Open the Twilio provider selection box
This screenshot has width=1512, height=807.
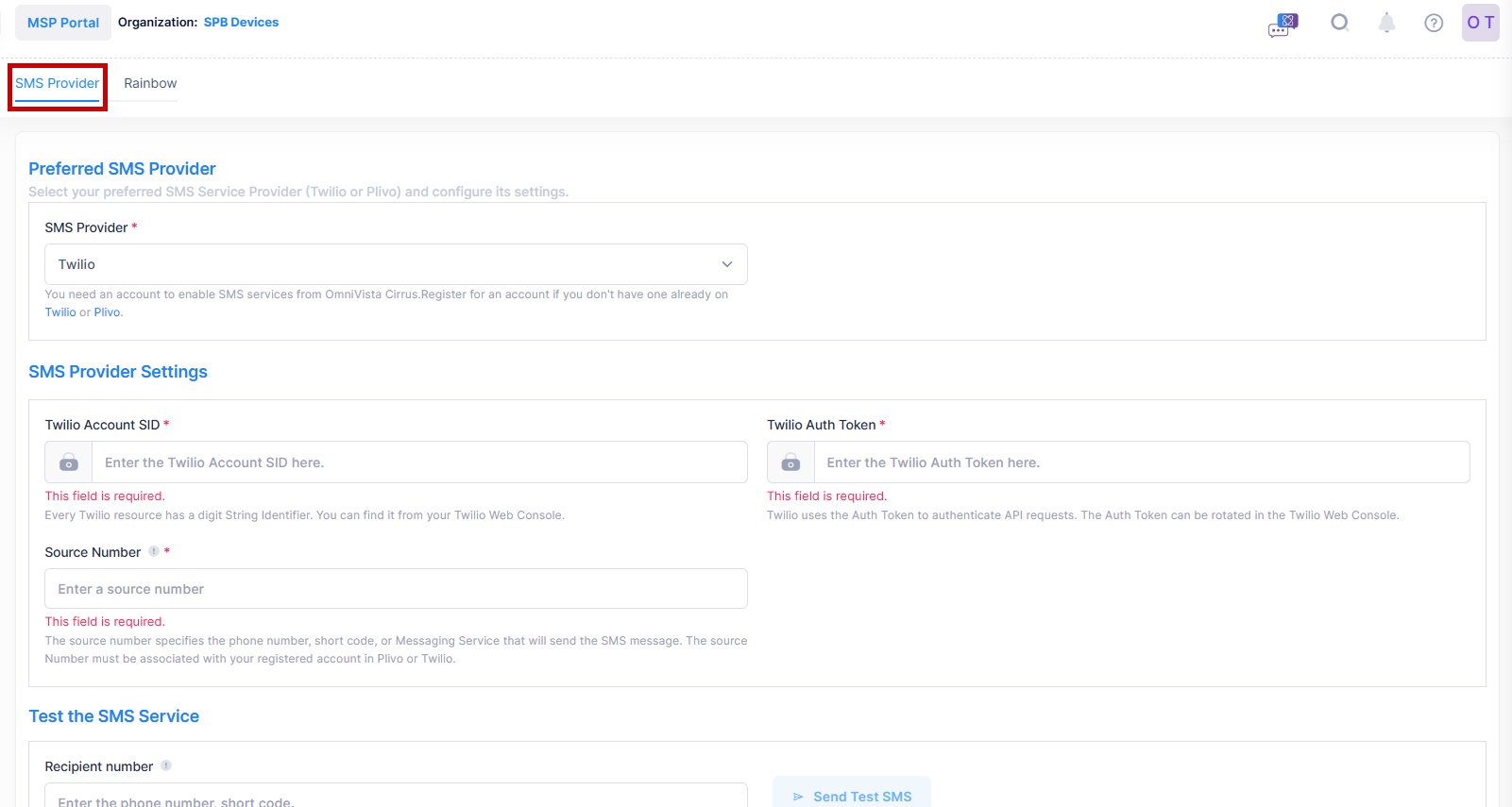[x=378, y=264]
